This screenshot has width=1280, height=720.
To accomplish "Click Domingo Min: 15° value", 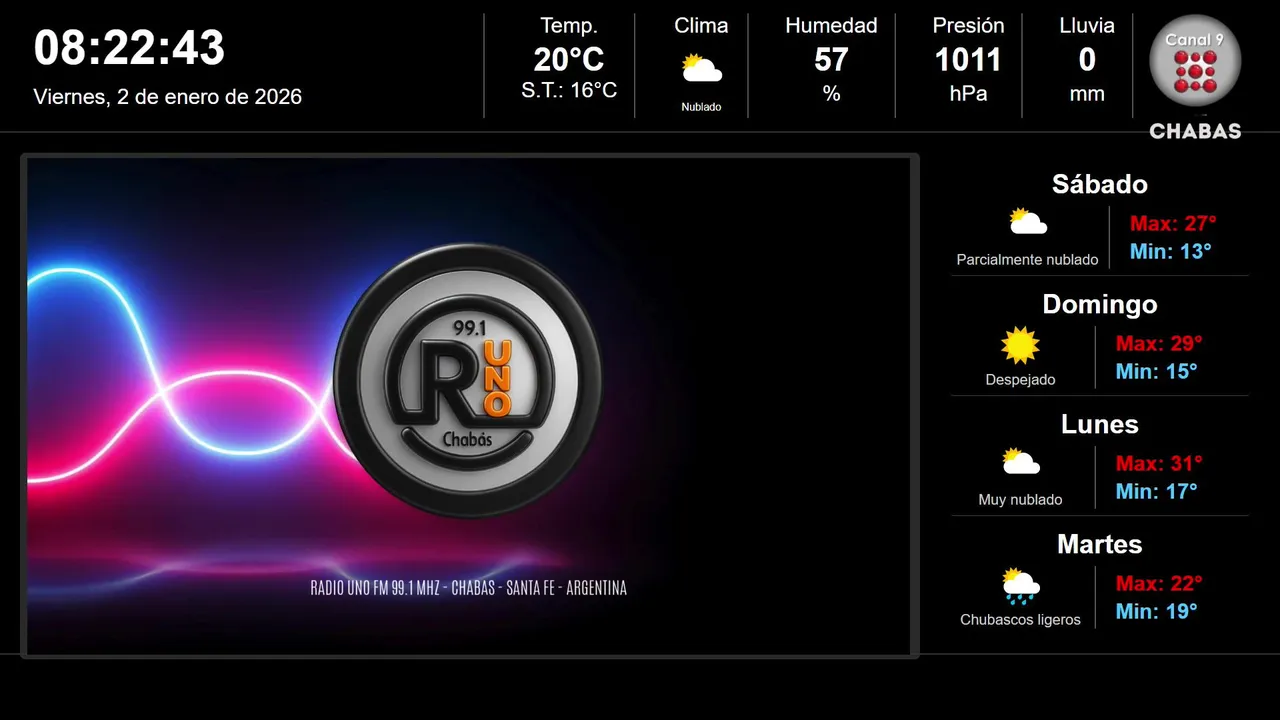I will (x=1157, y=372).
